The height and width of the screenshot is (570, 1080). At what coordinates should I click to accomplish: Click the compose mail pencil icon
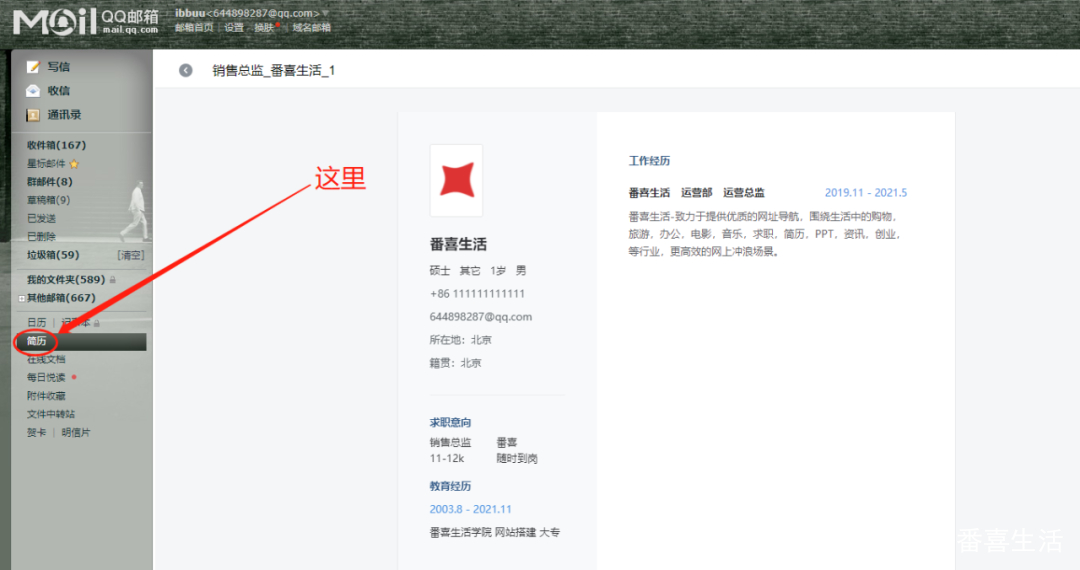pyautogui.click(x=33, y=67)
